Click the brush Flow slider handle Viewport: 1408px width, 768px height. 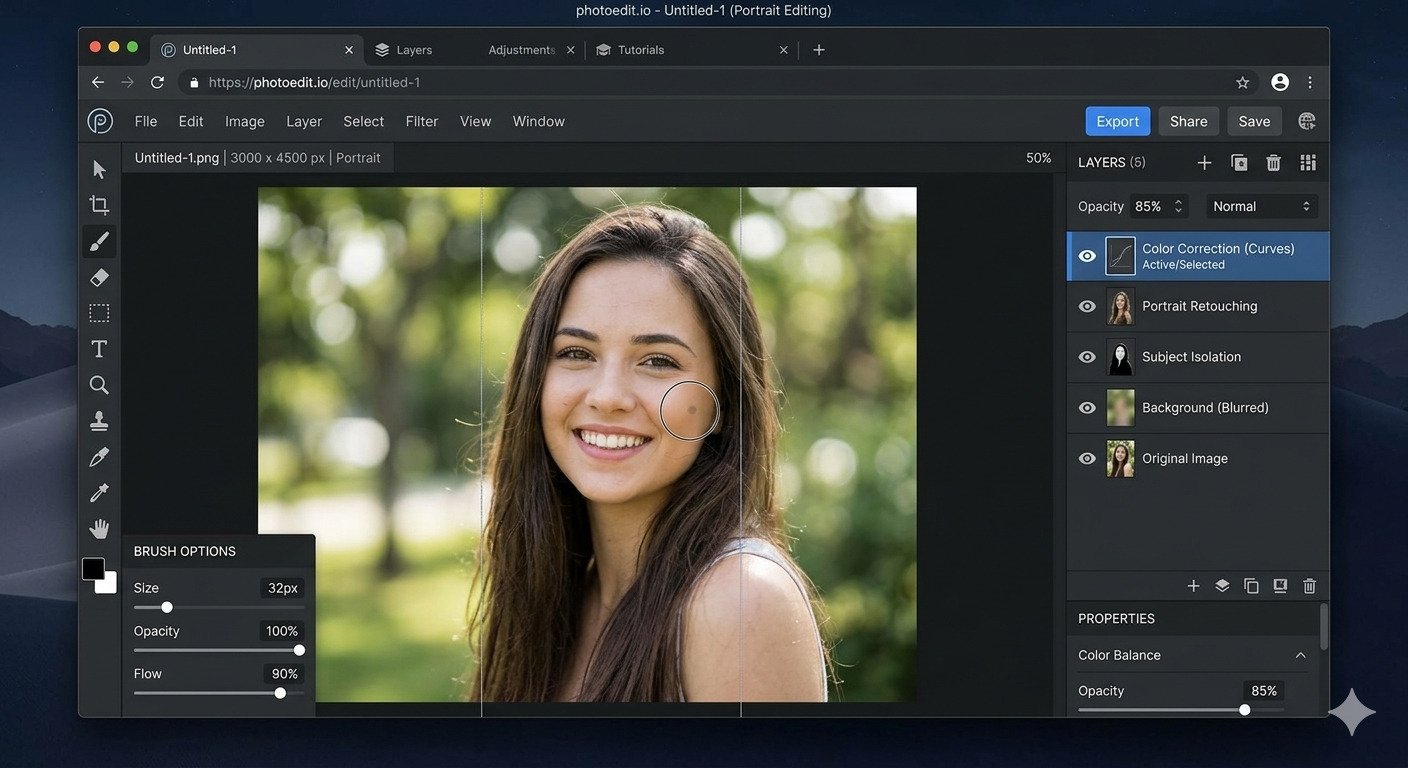(280, 693)
